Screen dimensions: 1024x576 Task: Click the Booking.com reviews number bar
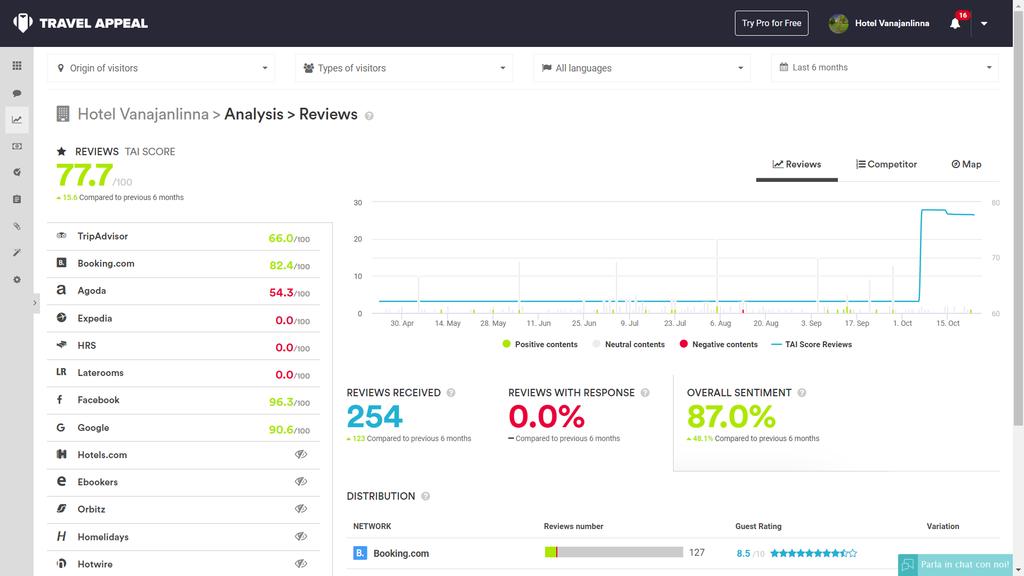(614, 552)
